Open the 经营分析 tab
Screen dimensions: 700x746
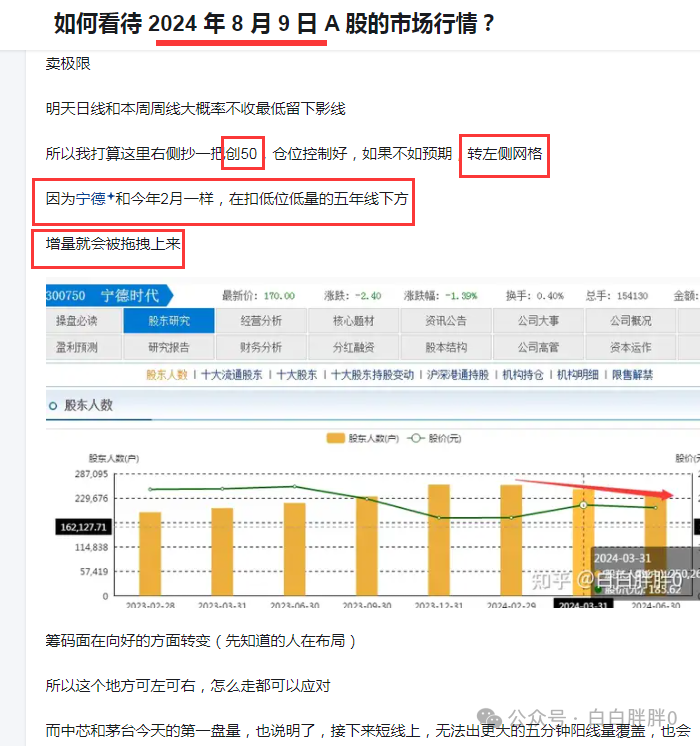coord(261,321)
